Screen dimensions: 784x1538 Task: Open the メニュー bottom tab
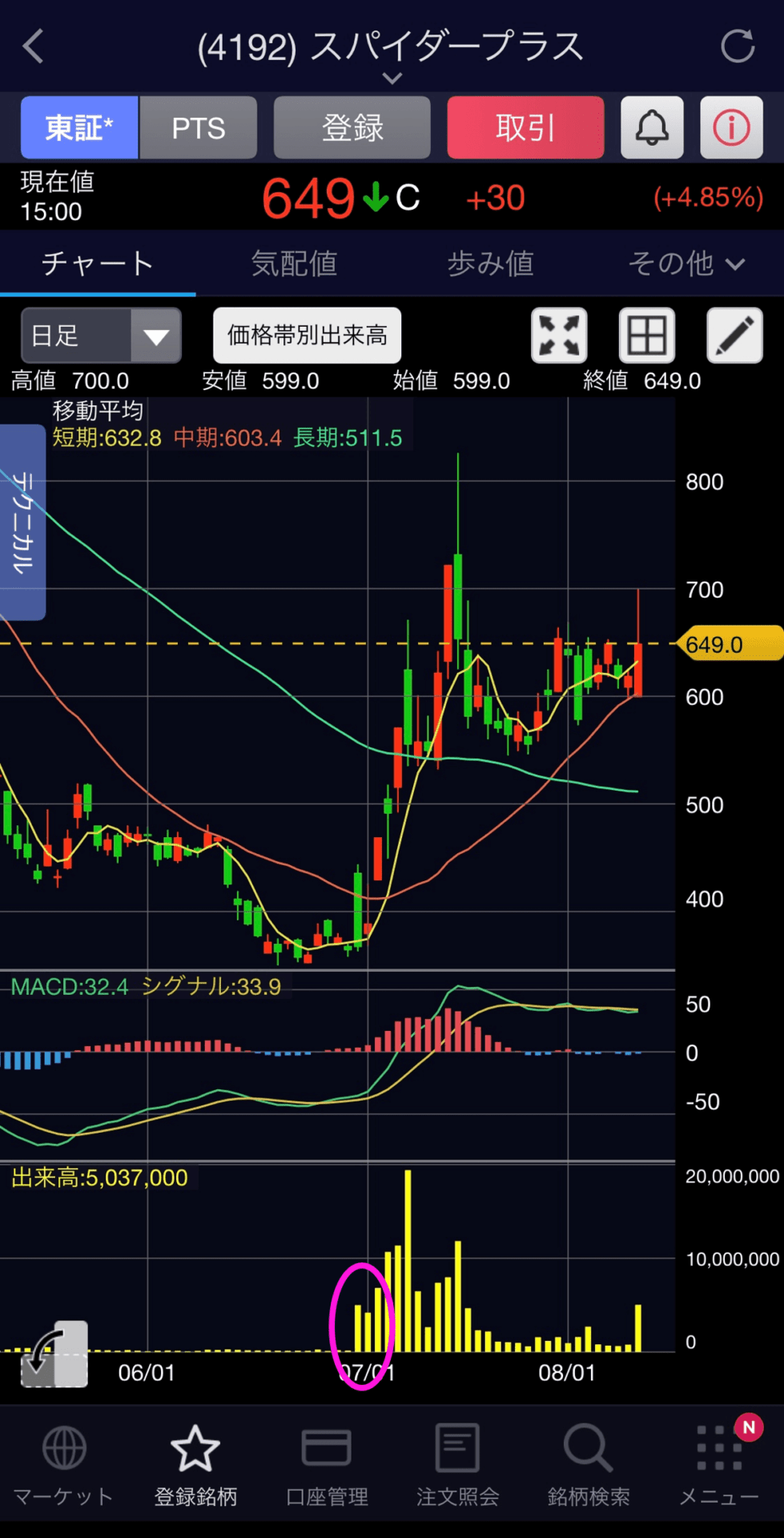[x=719, y=1466]
